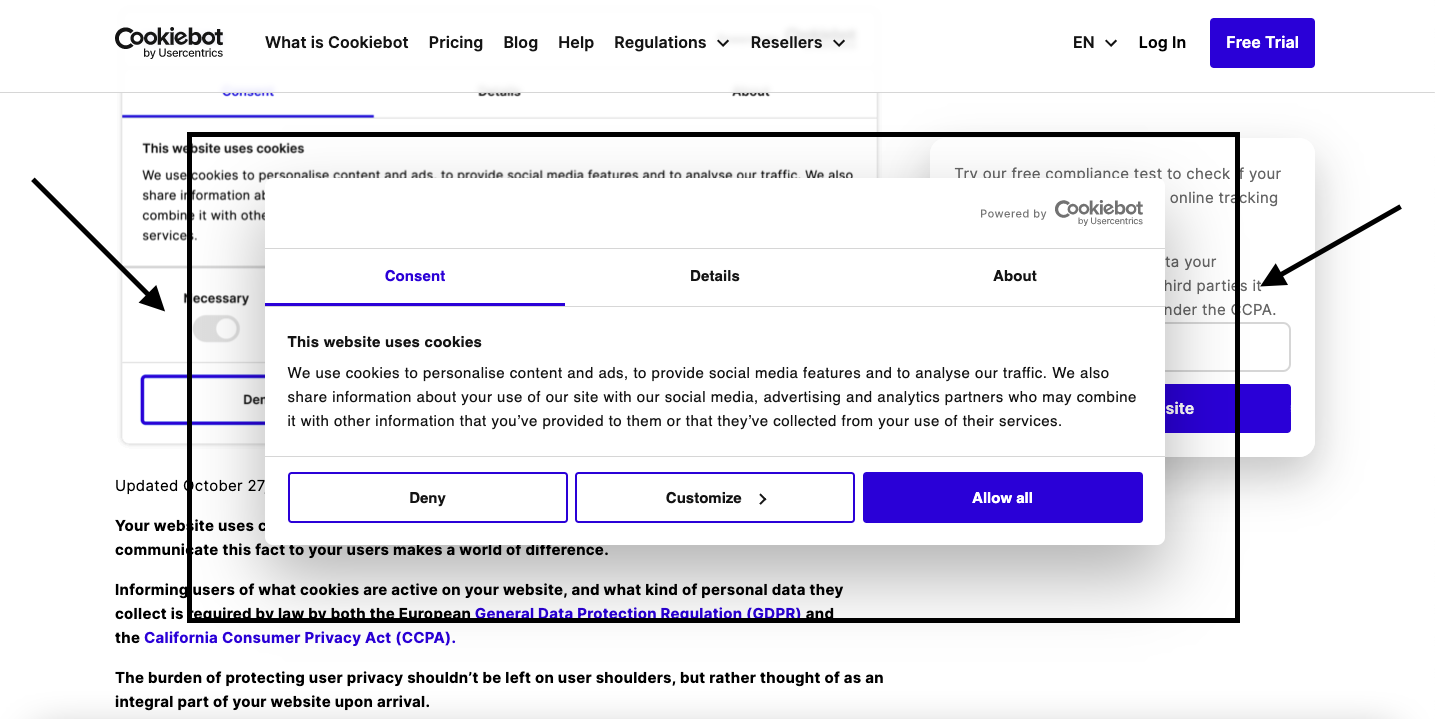This screenshot has height=719, width=1435.
Task: Start with the Free Trial button
Action: (1262, 43)
